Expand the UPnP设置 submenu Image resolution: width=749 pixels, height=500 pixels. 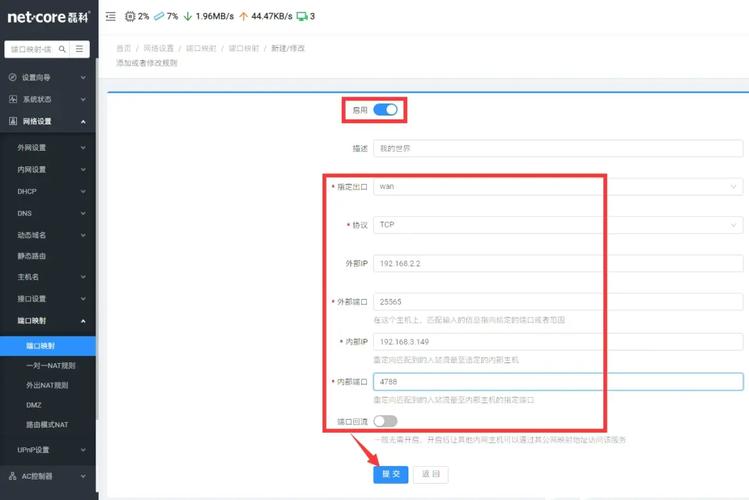pos(48,449)
